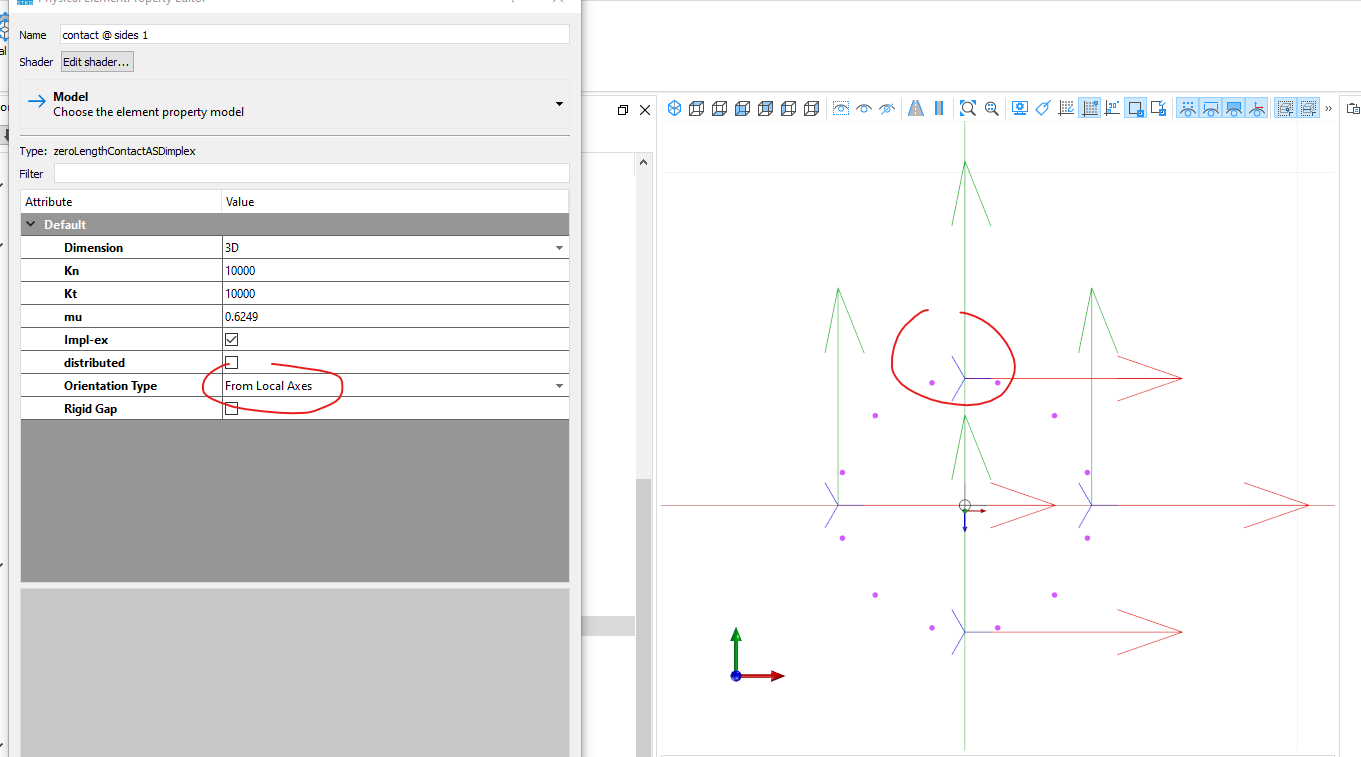1361x757 pixels.
Task: Click the tag label icon
Action: pyautogui.click(x=1043, y=108)
